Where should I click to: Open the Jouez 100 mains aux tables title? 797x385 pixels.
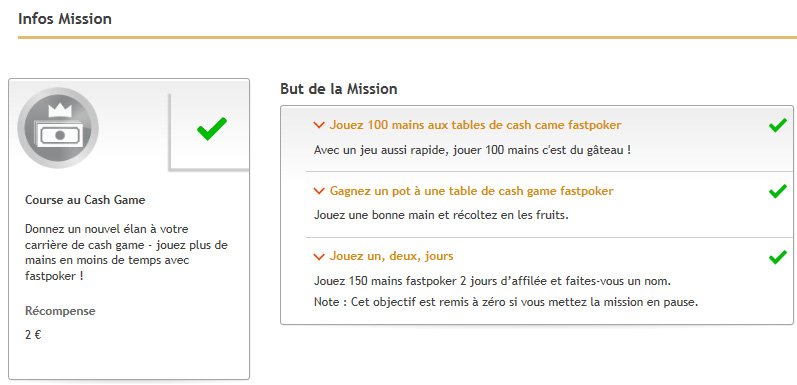pyautogui.click(x=475, y=125)
